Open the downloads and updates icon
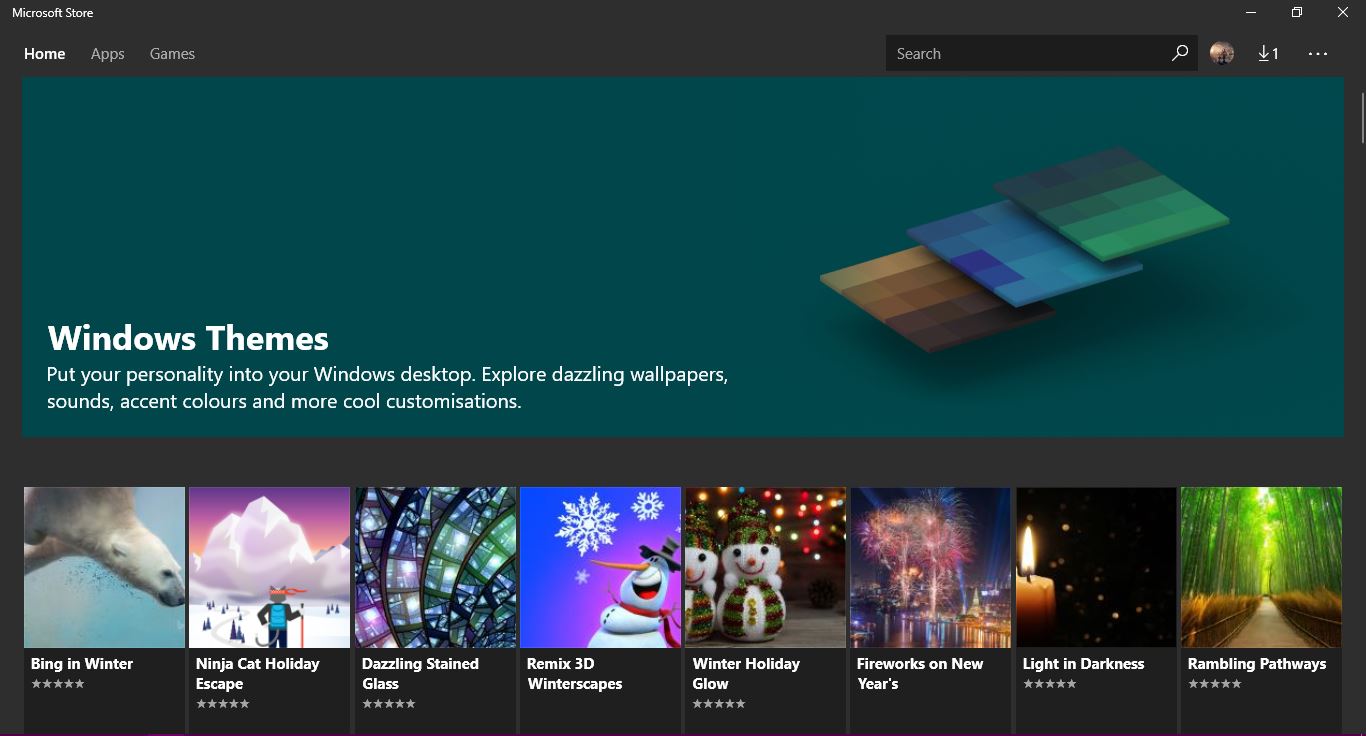 (1268, 53)
